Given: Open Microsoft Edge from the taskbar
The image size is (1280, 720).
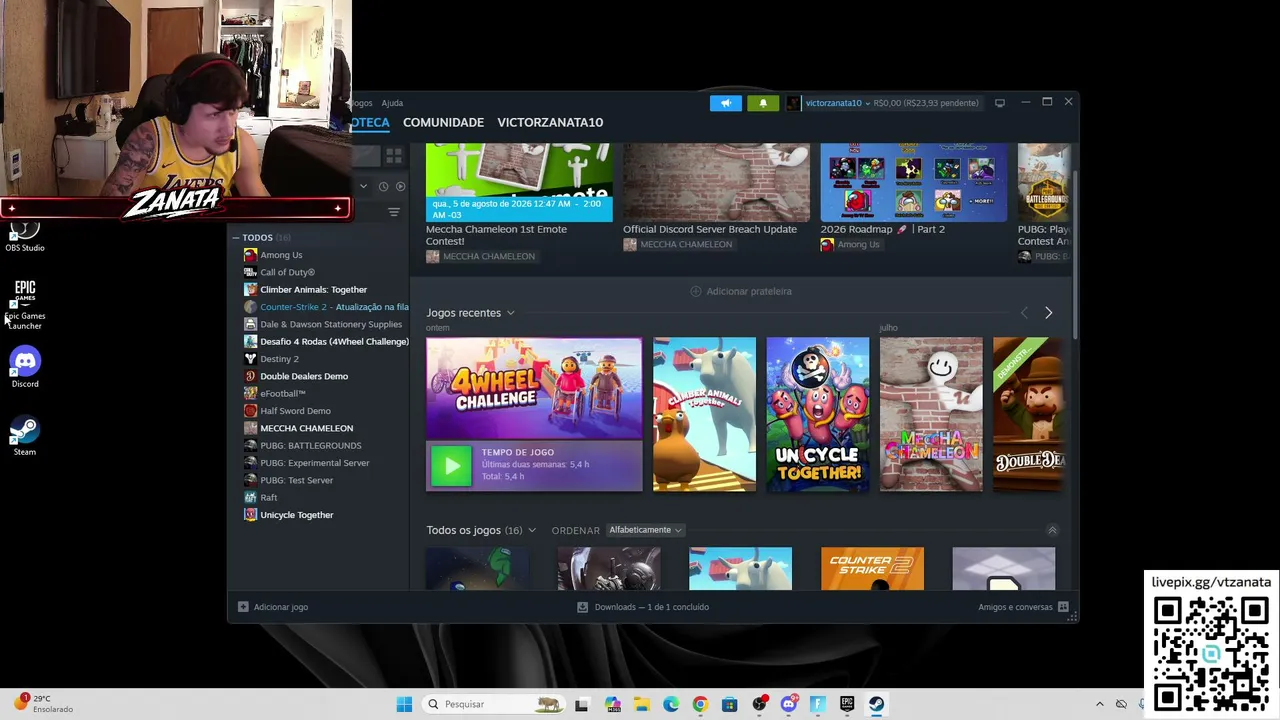Looking at the screenshot, I should click(671, 704).
